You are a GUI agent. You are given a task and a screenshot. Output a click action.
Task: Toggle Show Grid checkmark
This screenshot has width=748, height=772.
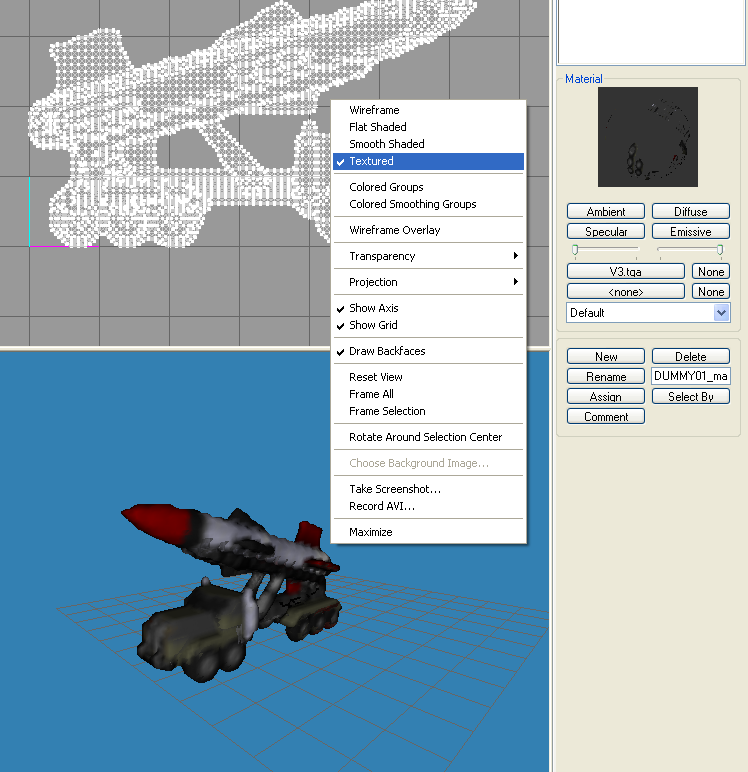(428, 325)
